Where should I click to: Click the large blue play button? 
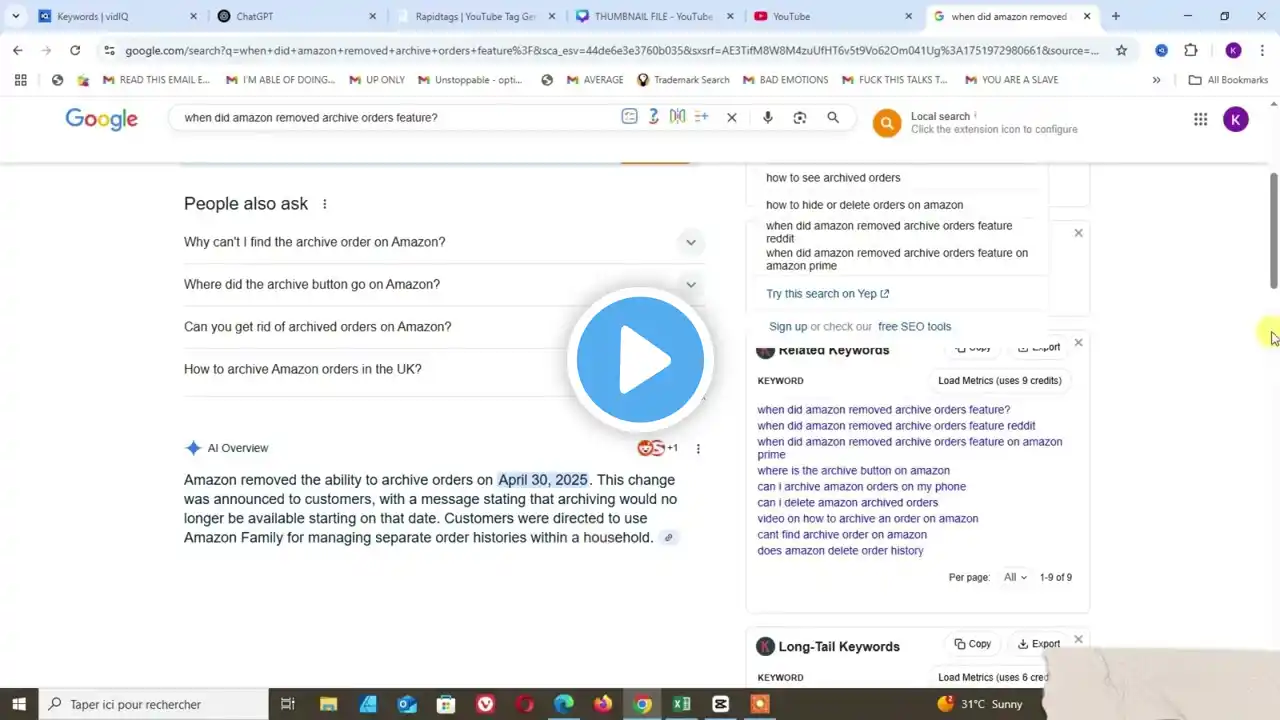[x=640, y=359]
